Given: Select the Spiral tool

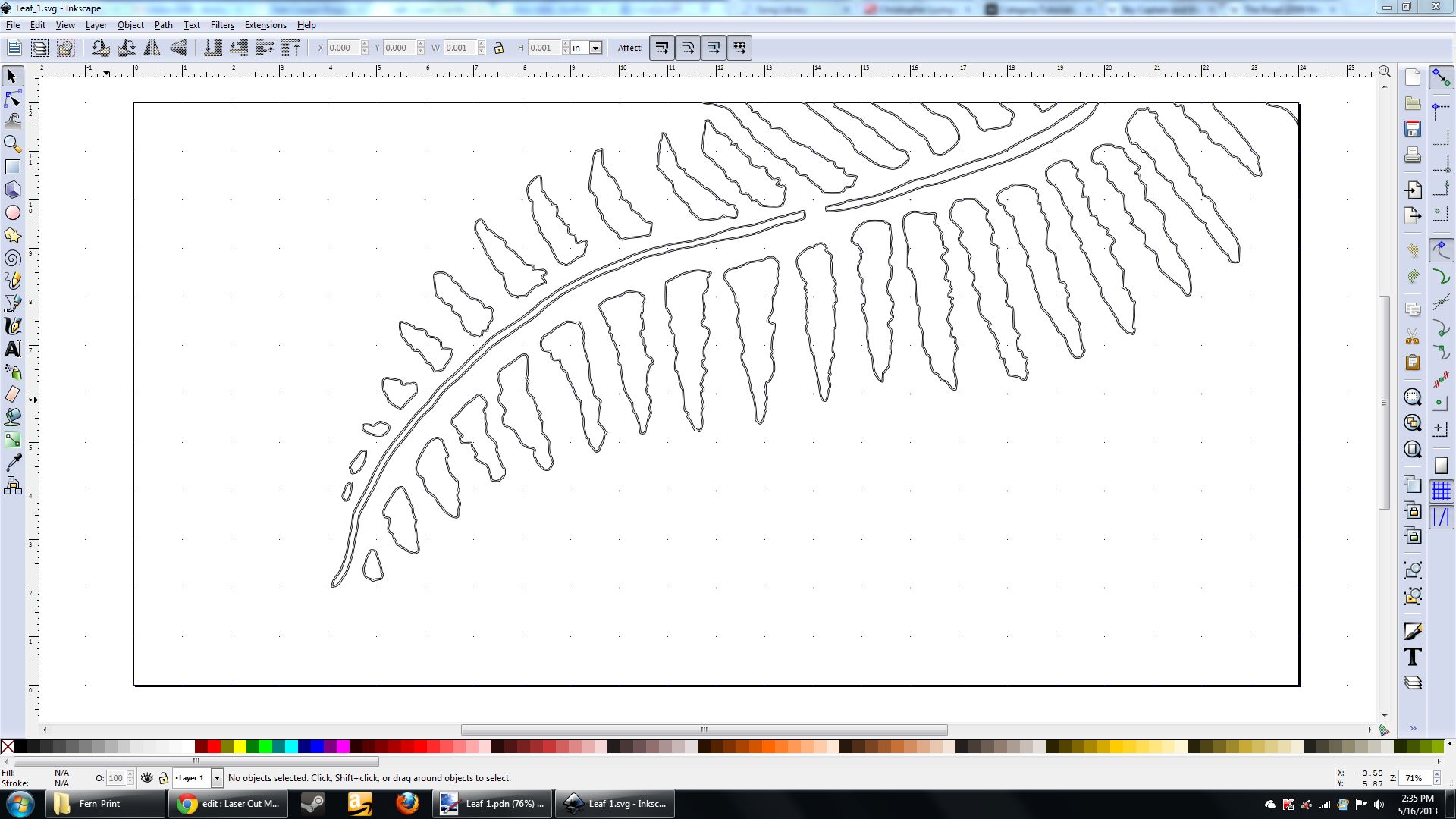Looking at the screenshot, I should [13, 258].
